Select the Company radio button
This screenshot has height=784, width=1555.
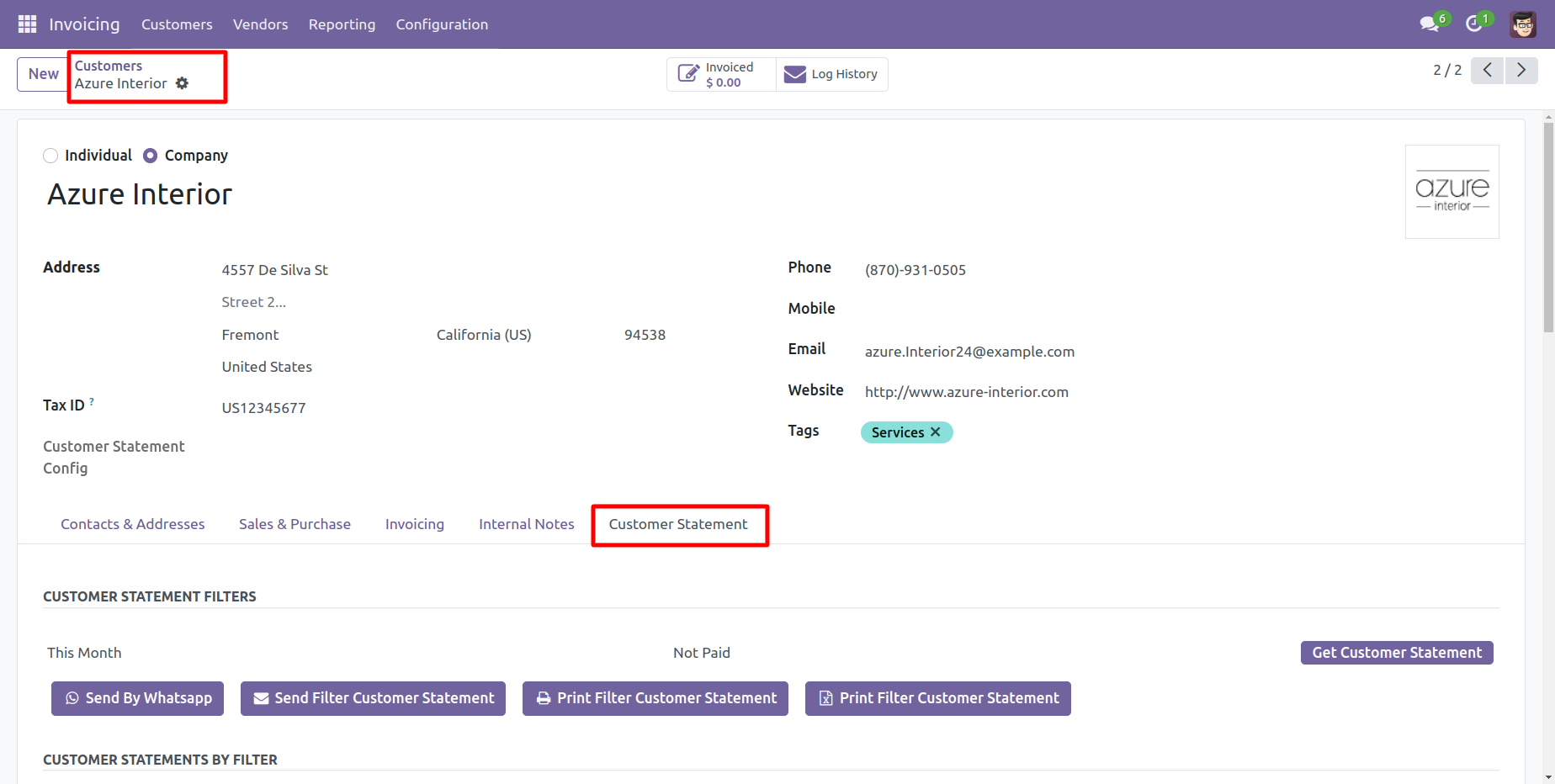point(150,156)
